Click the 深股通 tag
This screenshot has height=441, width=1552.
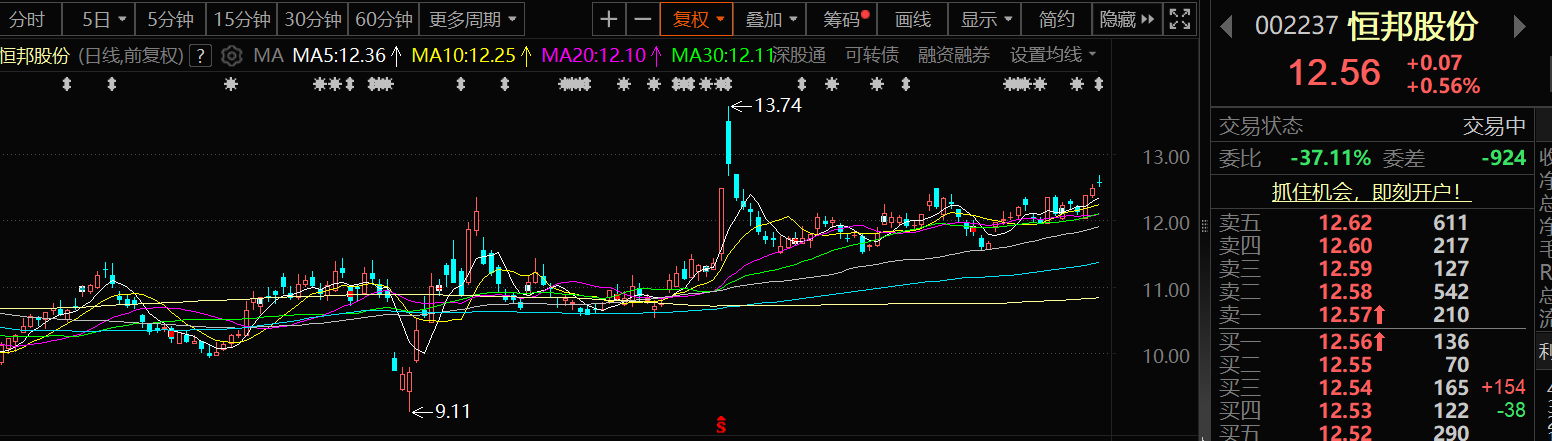(x=799, y=55)
